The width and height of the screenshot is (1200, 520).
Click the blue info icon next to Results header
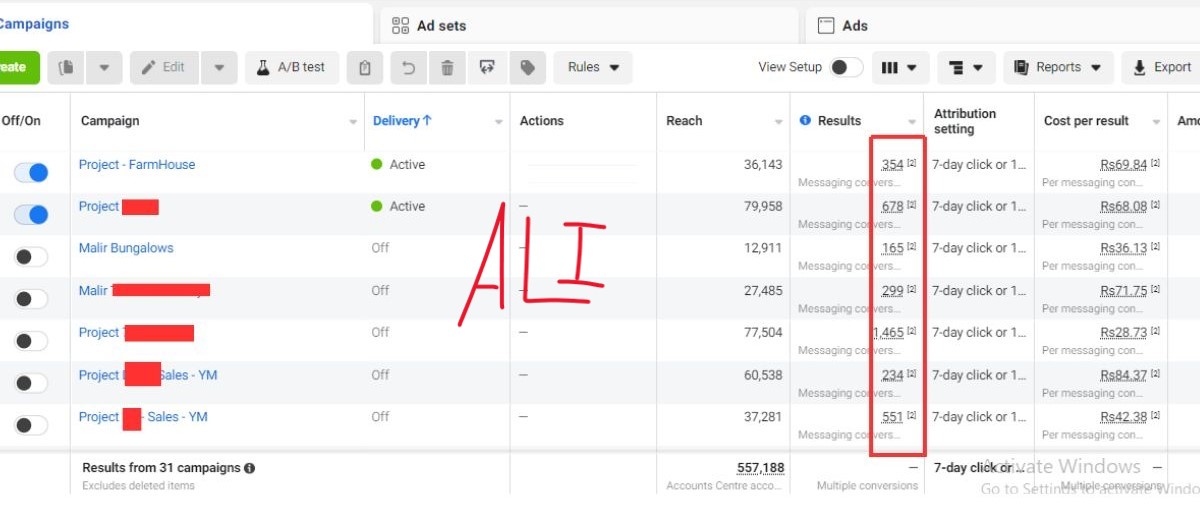point(805,121)
